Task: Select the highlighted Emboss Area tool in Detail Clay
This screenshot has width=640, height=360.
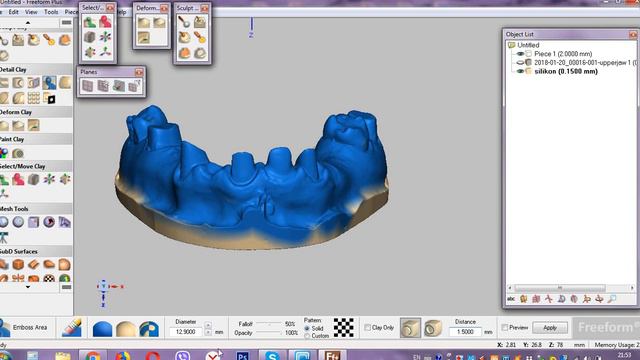Action: 49,83
